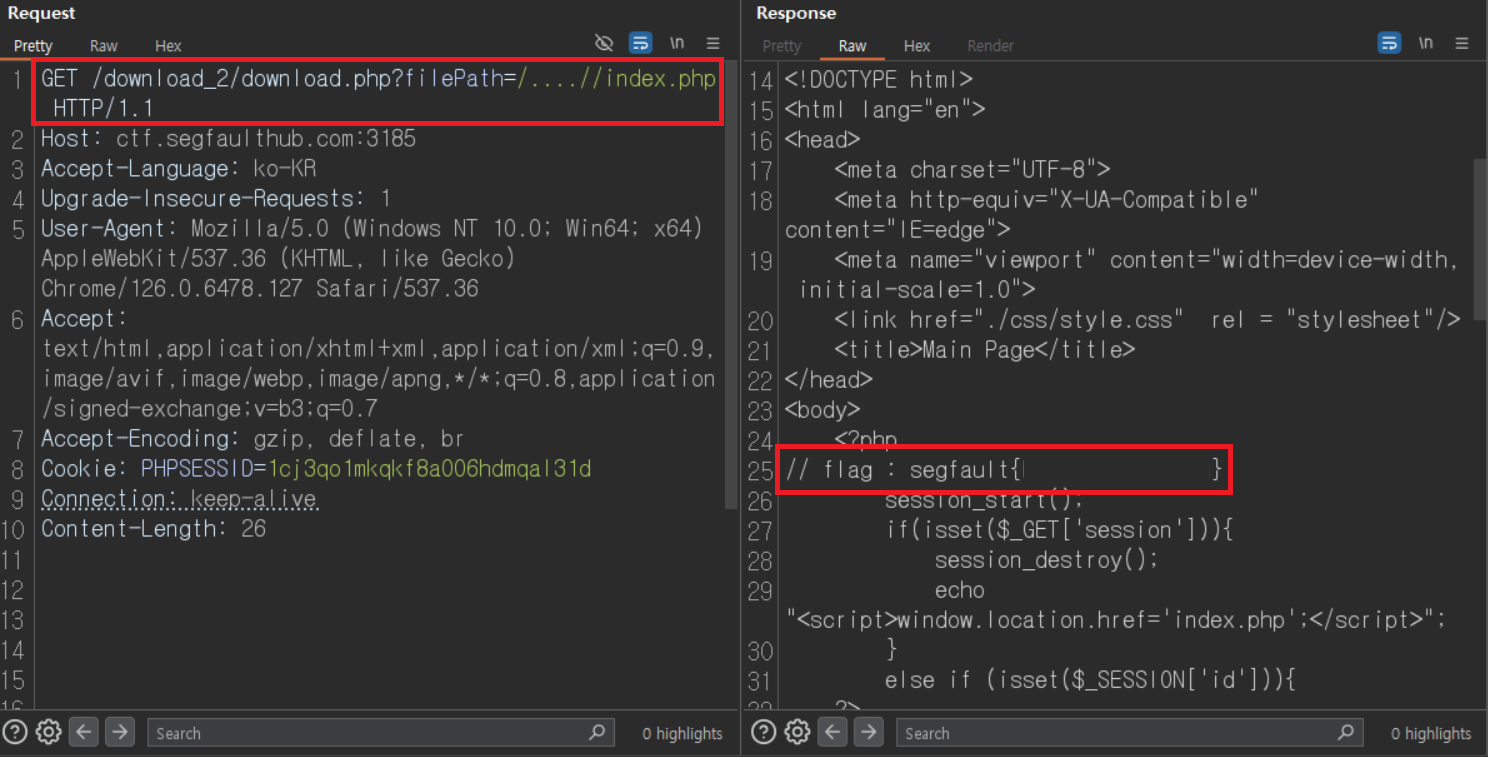Open help icon below Response panel
Image resolution: width=1488 pixels, height=757 pixels.
[764, 732]
